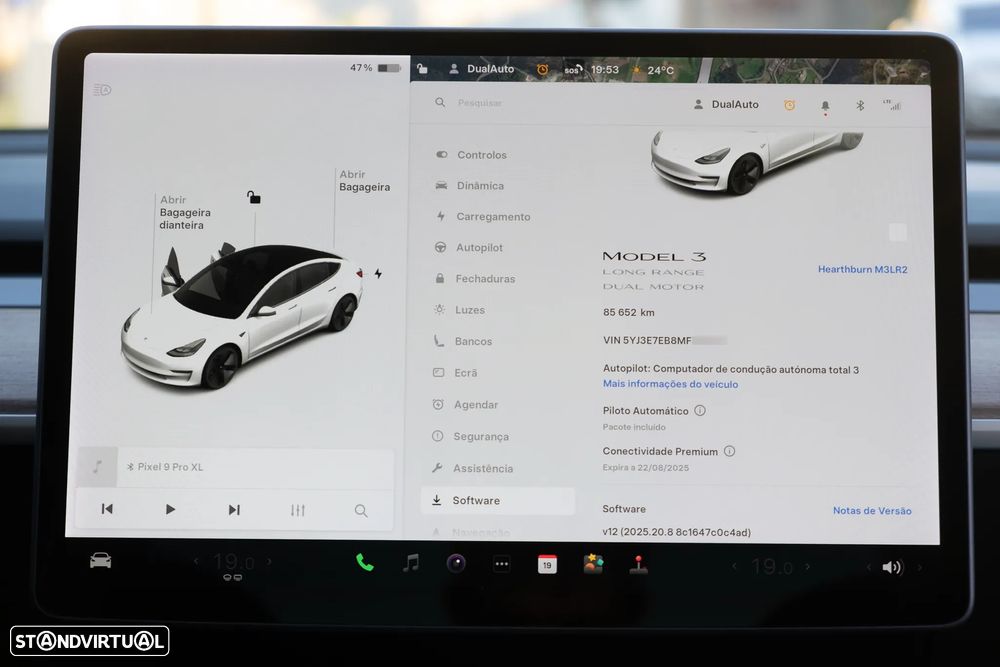Open the Toybox app

(x=593, y=564)
